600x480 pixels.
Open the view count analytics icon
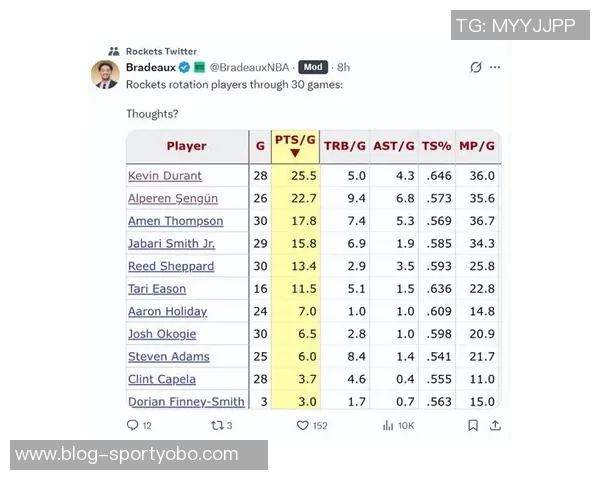pyautogui.click(x=387, y=425)
